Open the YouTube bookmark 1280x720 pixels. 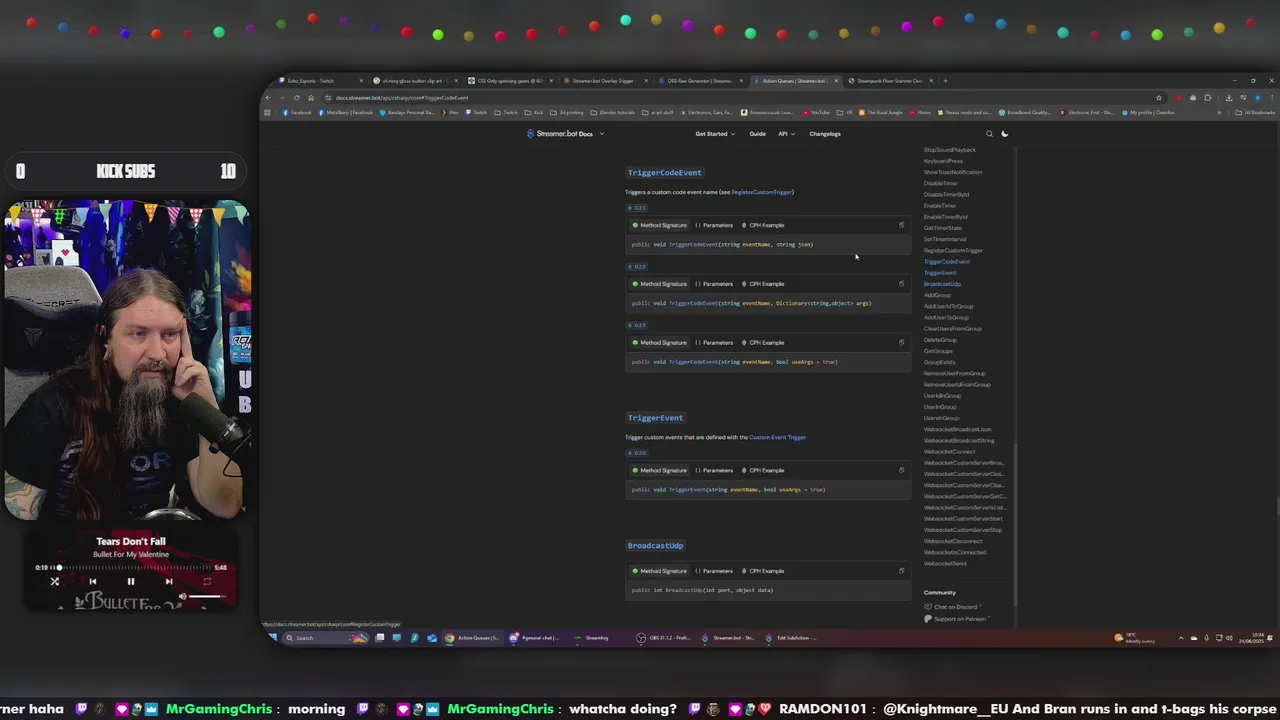pos(817,113)
